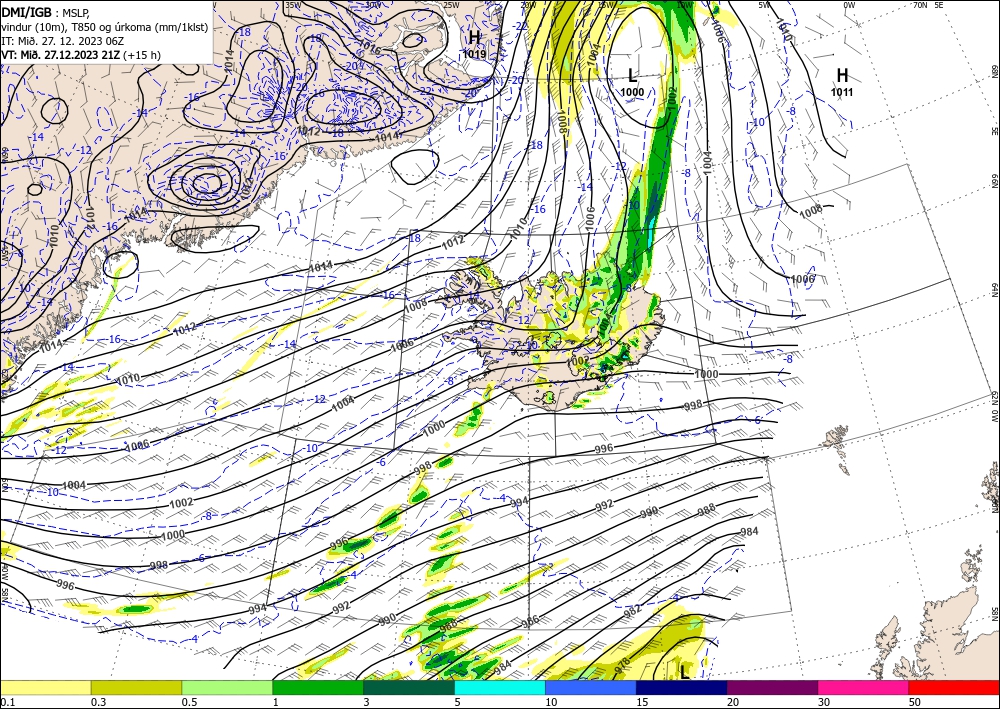Click the 'H' marker labeled 1019
This screenshot has height=709, width=1000.
coord(474,38)
